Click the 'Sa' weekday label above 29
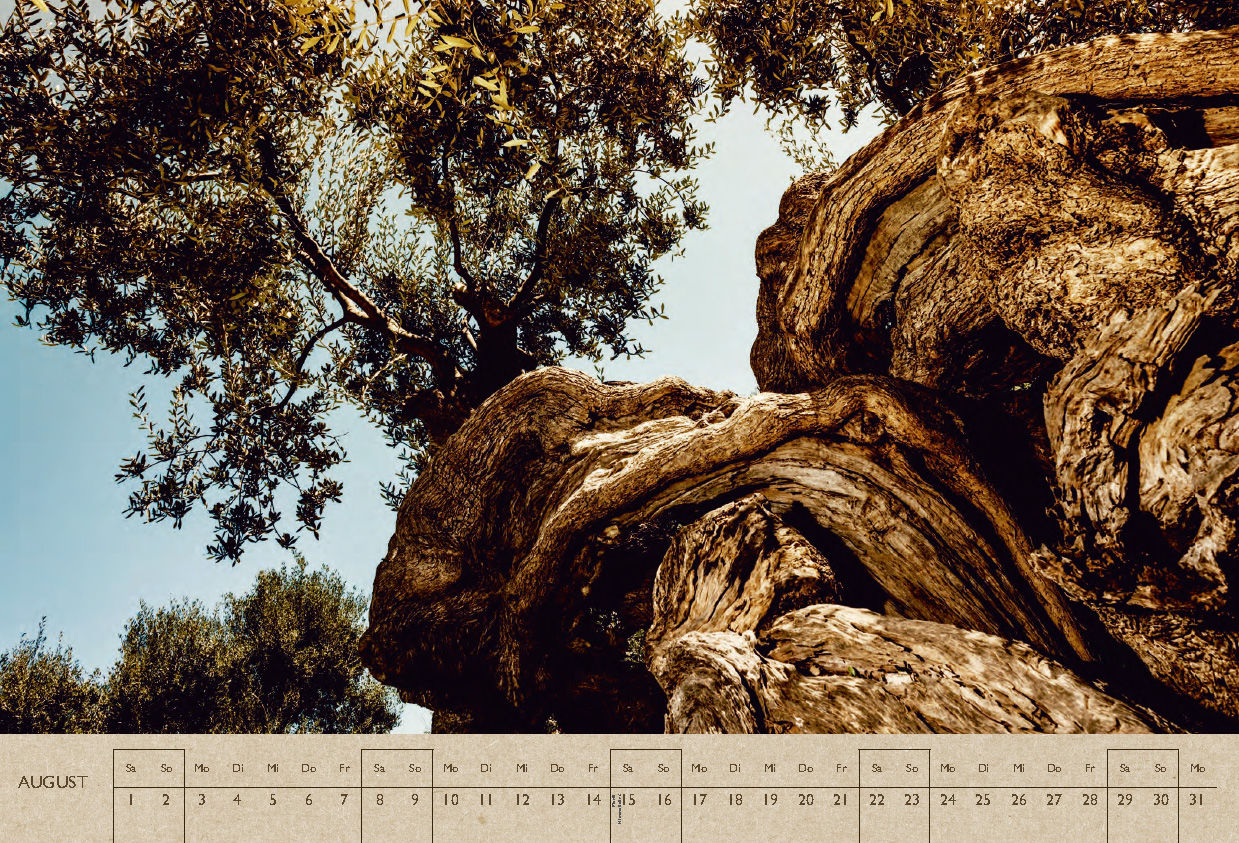Viewport: 1239px width, 843px height. click(x=1125, y=768)
